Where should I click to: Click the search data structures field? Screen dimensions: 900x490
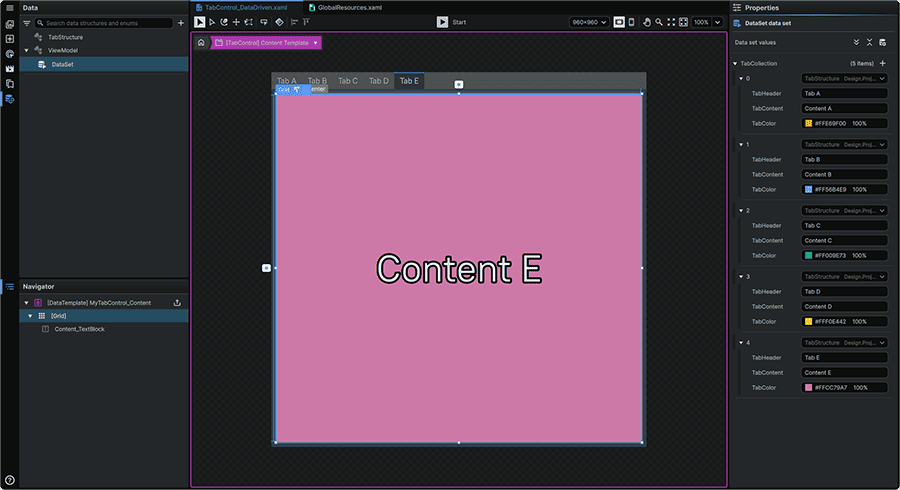[104, 23]
